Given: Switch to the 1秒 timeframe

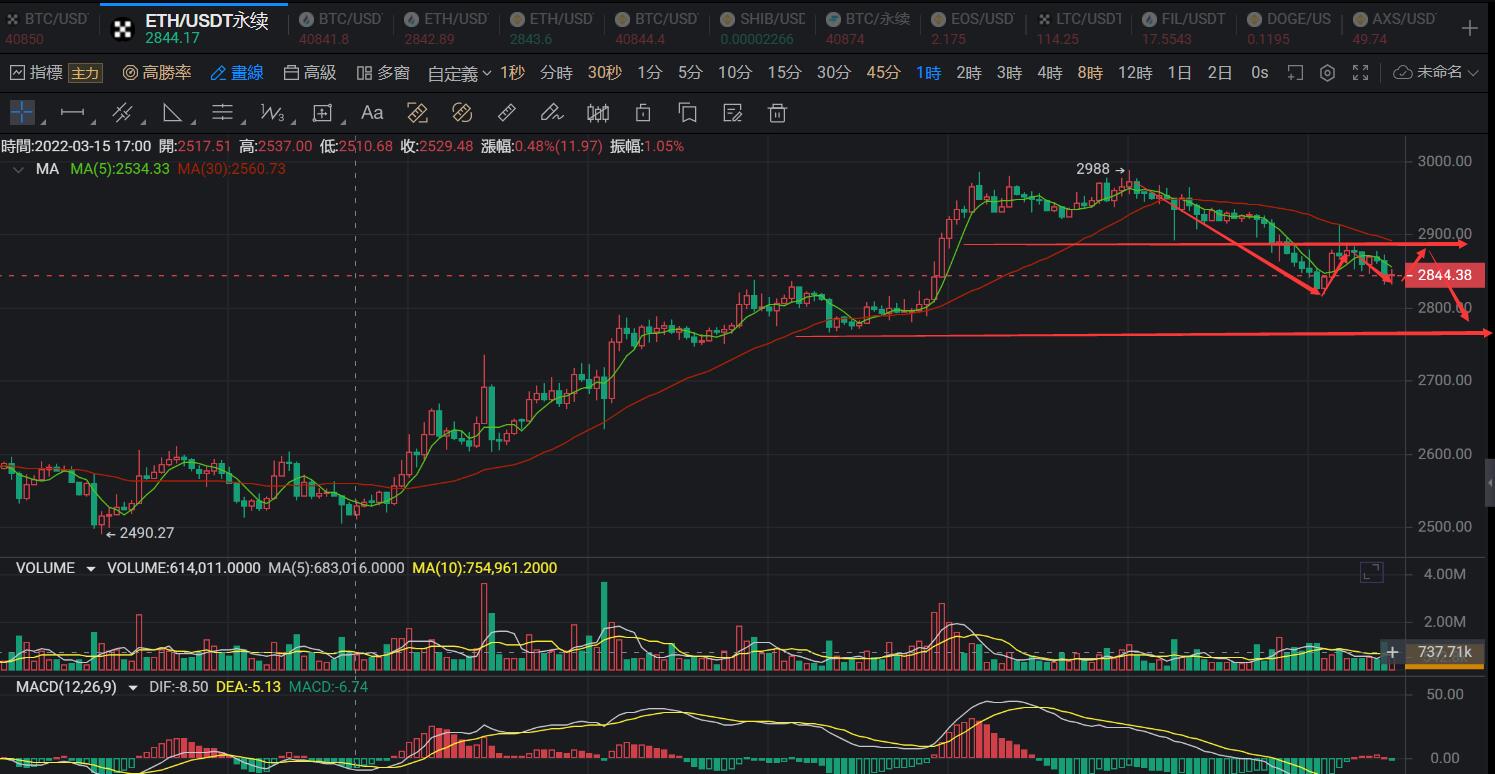Looking at the screenshot, I should pyautogui.click(x=512, y=73).
